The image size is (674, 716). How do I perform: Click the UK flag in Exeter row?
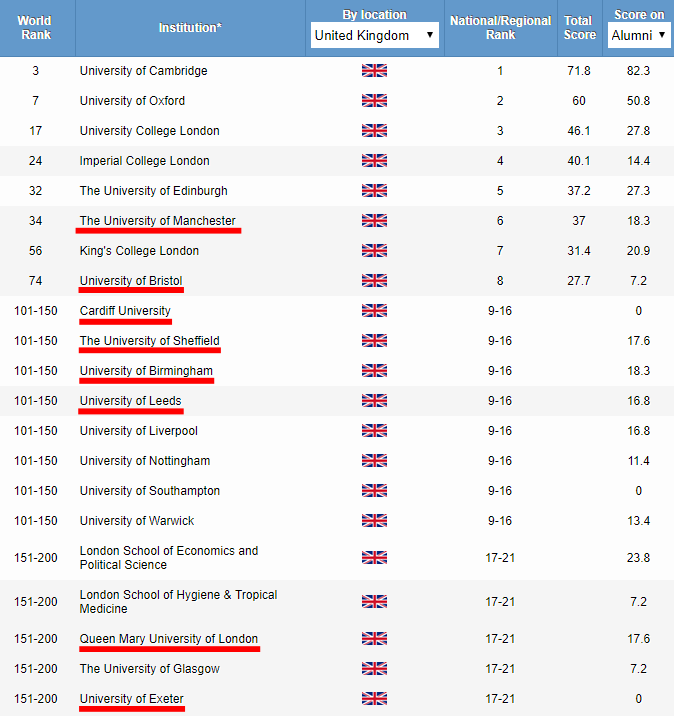coord(374,699)
